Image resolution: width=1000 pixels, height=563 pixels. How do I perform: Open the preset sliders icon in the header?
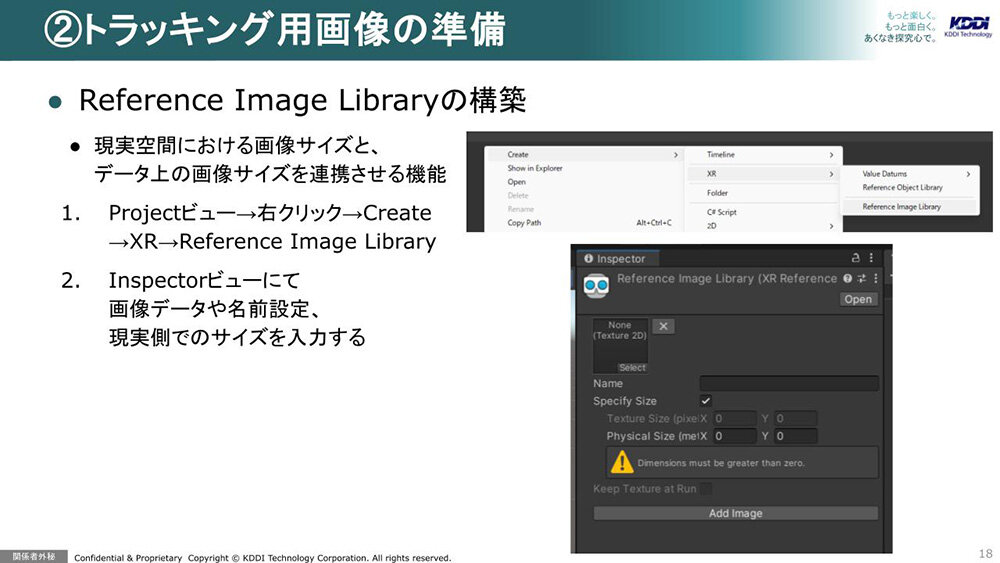(x=861, y=279)
